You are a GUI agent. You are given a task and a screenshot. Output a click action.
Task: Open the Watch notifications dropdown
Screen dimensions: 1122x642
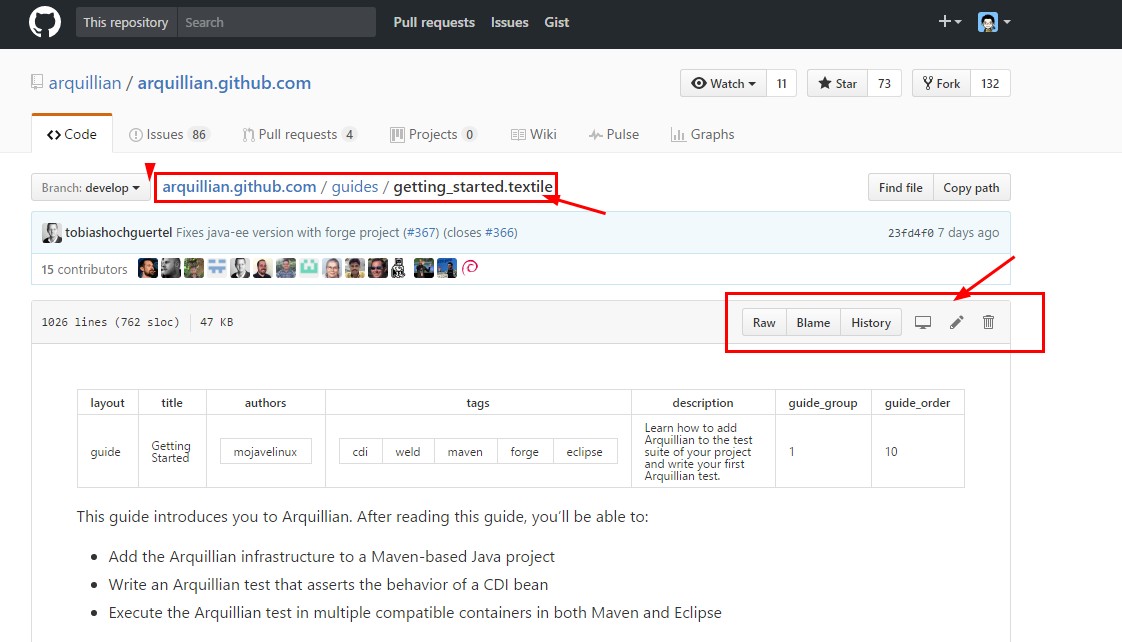pyautogui.click(x=723, y=84)
